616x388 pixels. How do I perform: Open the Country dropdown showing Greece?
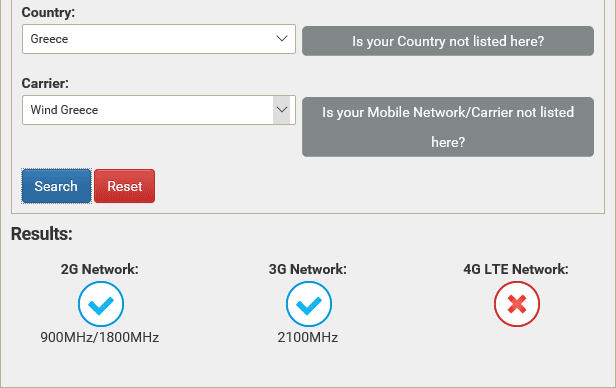pos(159,39)
